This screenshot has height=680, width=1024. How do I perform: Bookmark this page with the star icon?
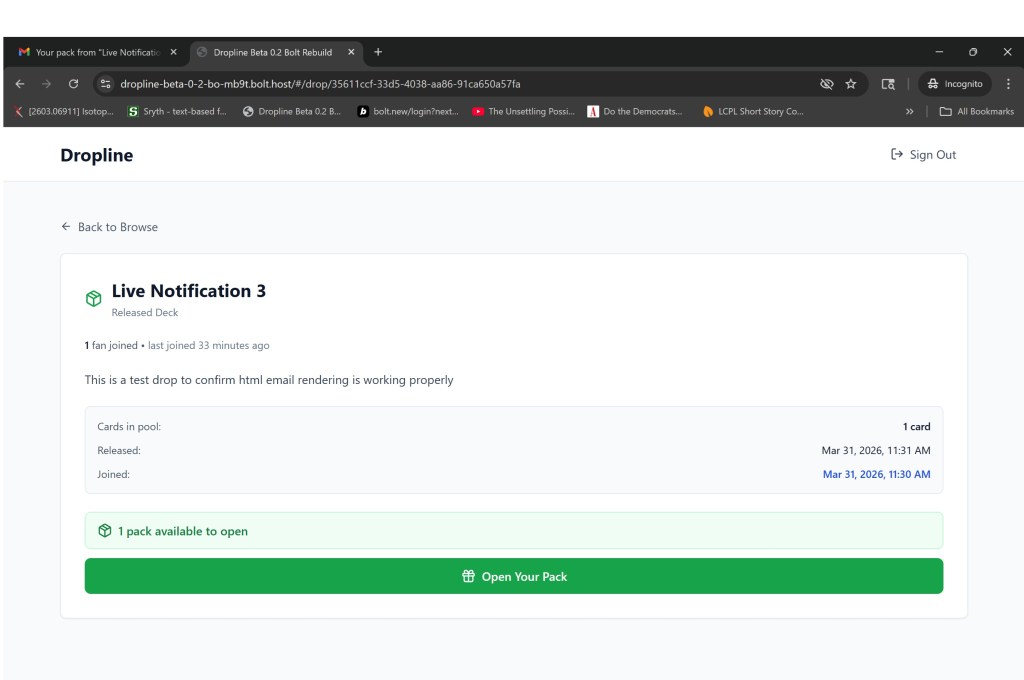coord(851,84)
